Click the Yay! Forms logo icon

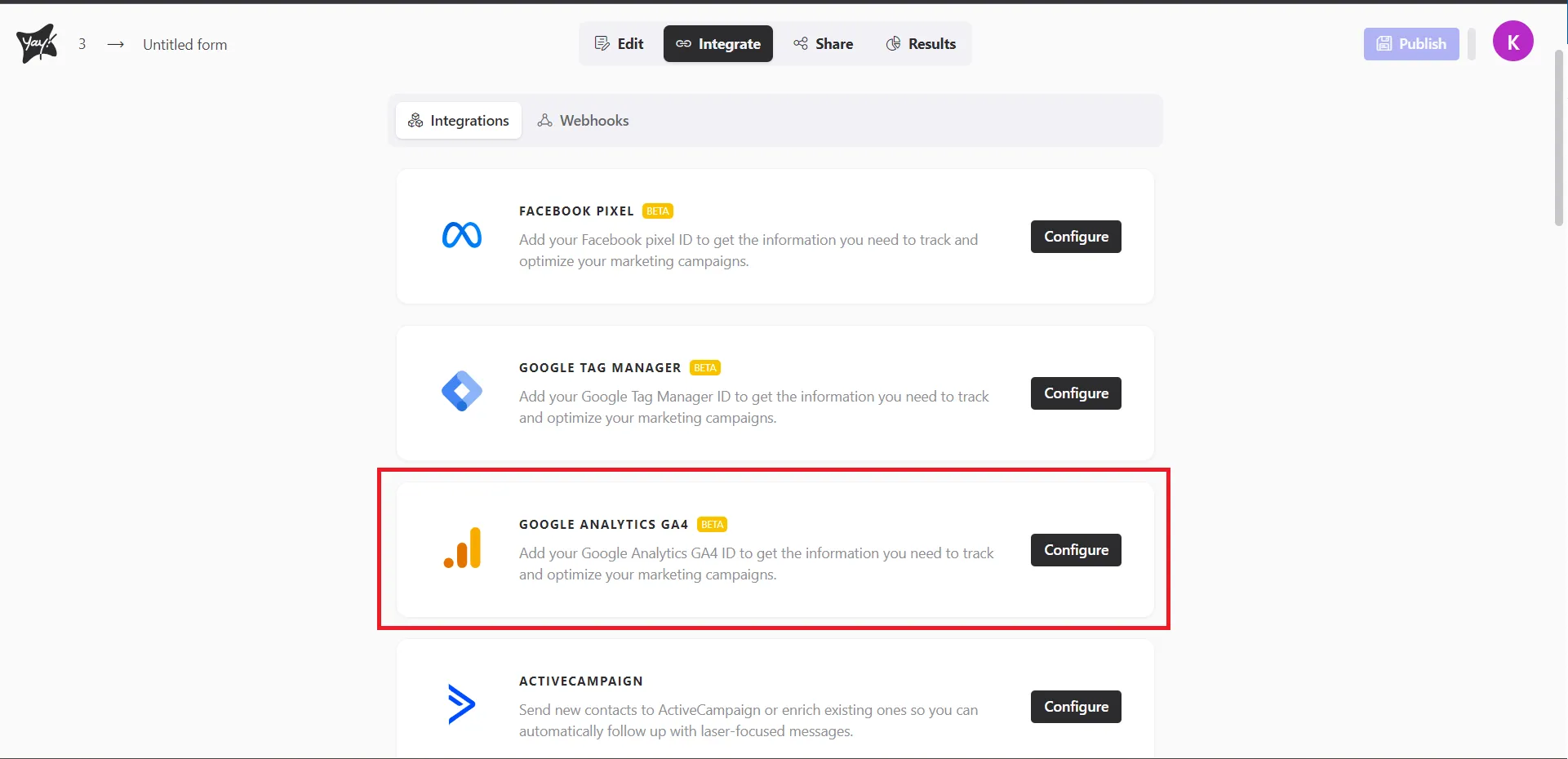pyautogui.click(x=37, y=43)
